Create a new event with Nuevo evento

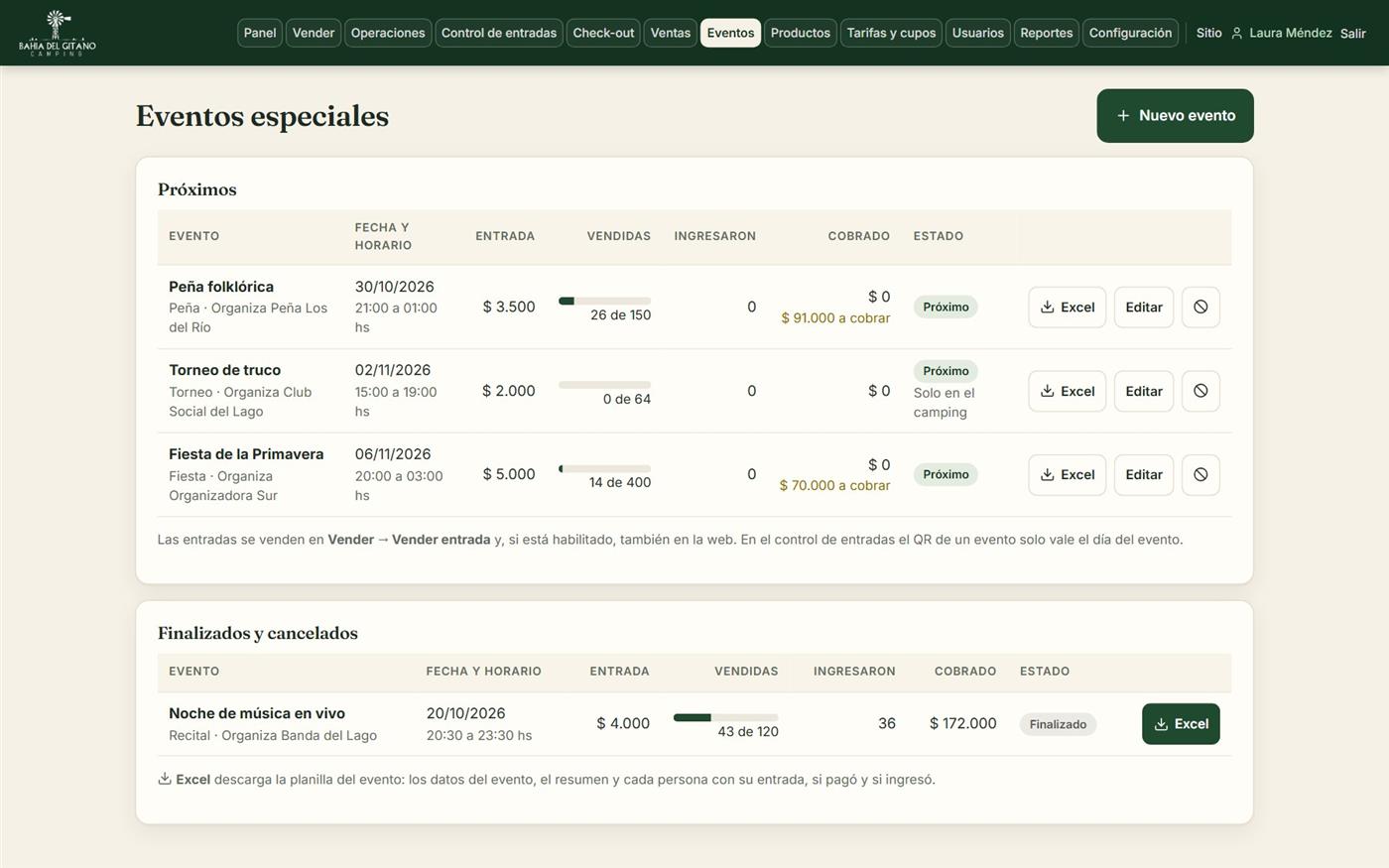point(1175,115)
